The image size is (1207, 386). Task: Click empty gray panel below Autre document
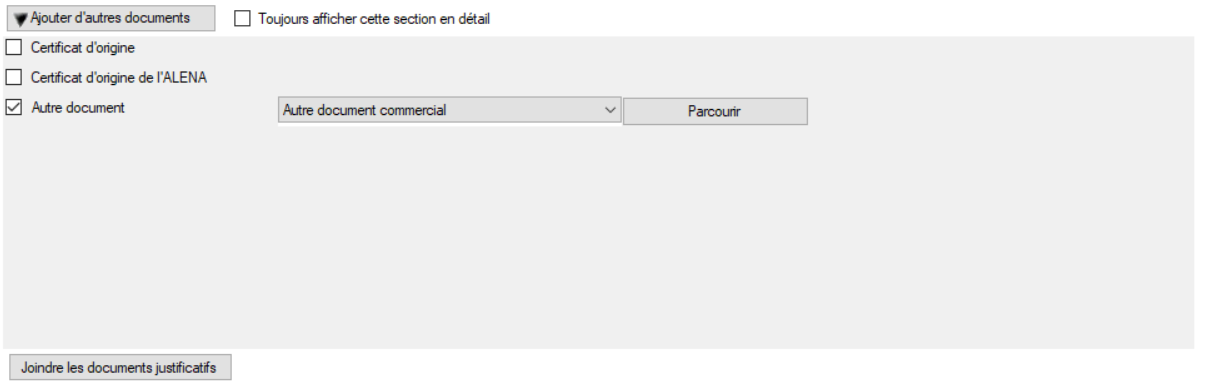[598, 238]
